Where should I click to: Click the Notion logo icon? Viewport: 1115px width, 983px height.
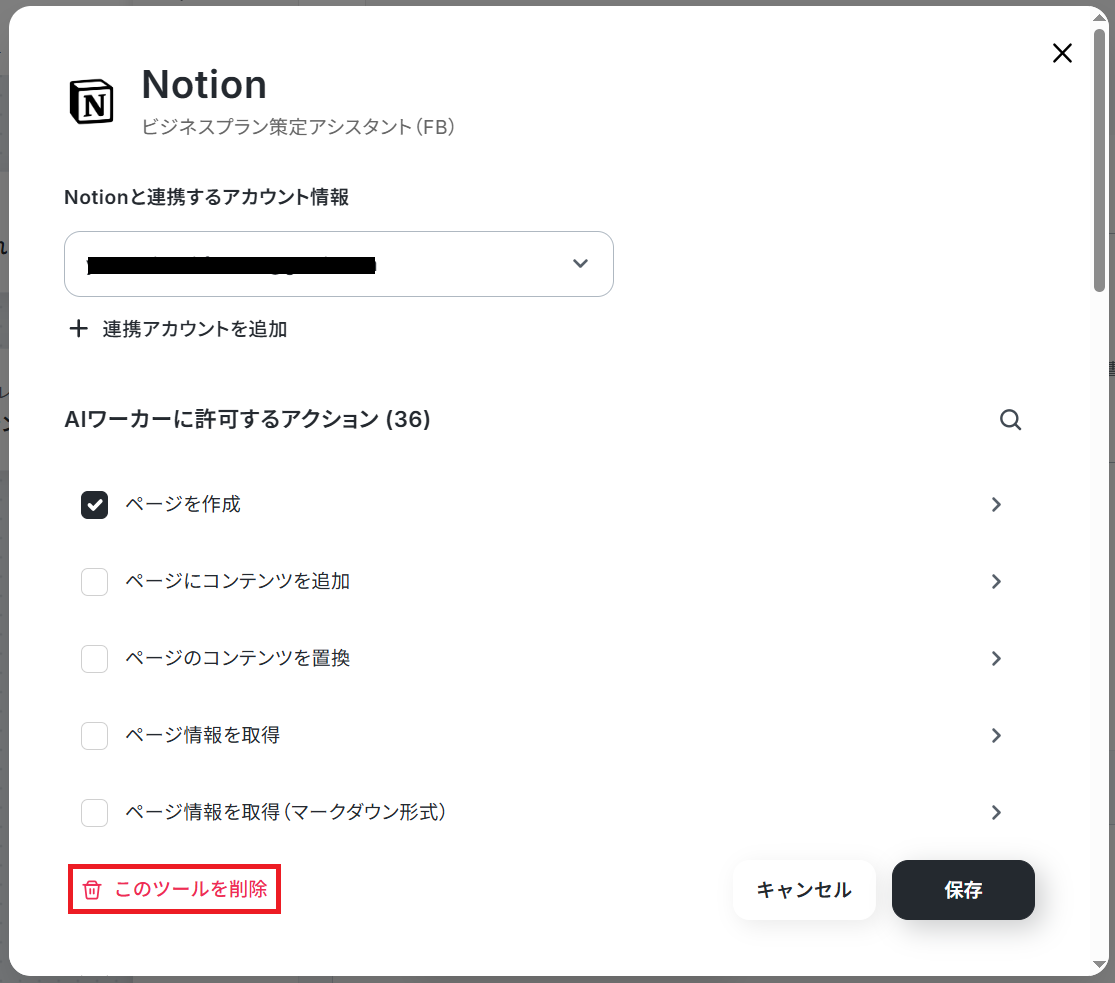(92, 102)
